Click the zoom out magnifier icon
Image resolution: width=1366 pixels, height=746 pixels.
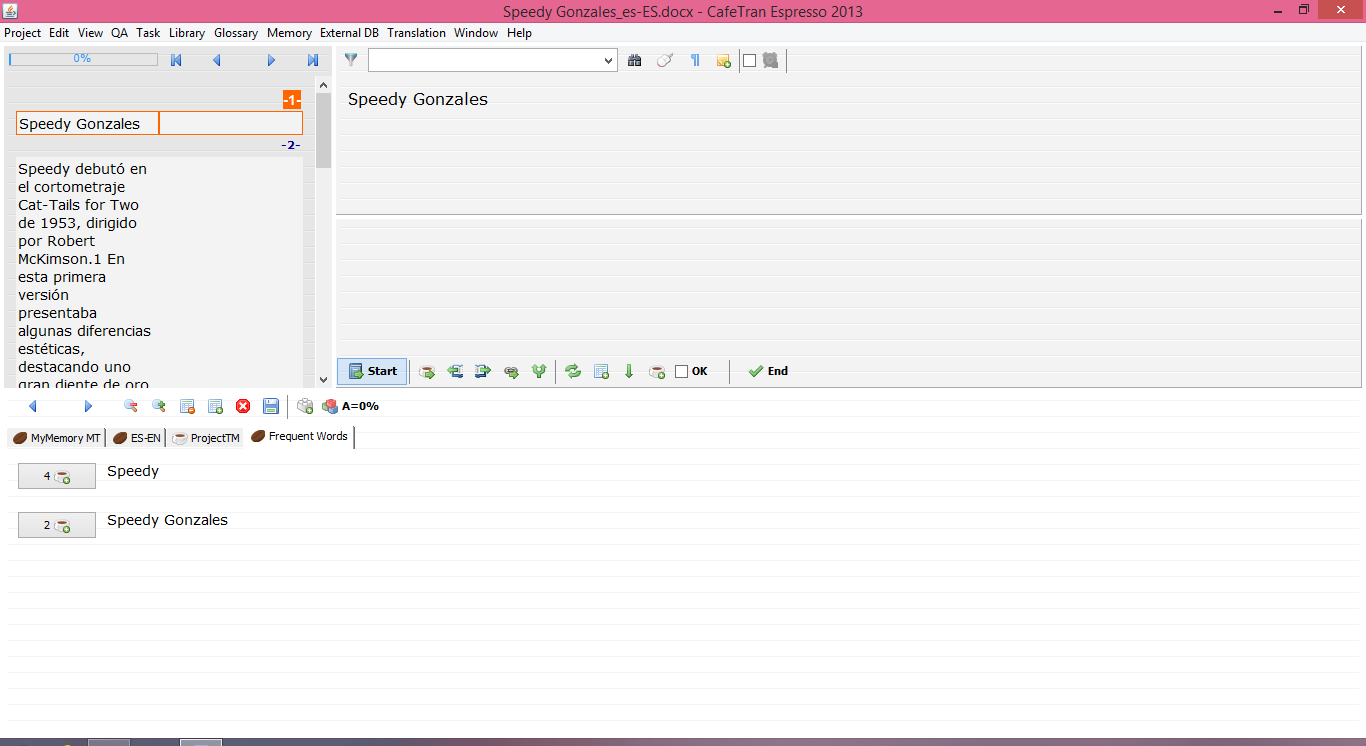tap(130, 406)
